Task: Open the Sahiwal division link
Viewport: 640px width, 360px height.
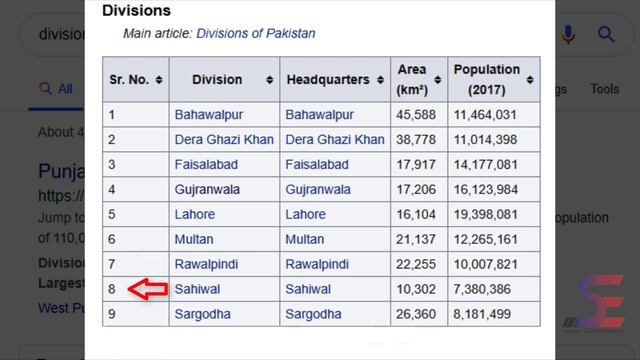Action: pos(197,289)
